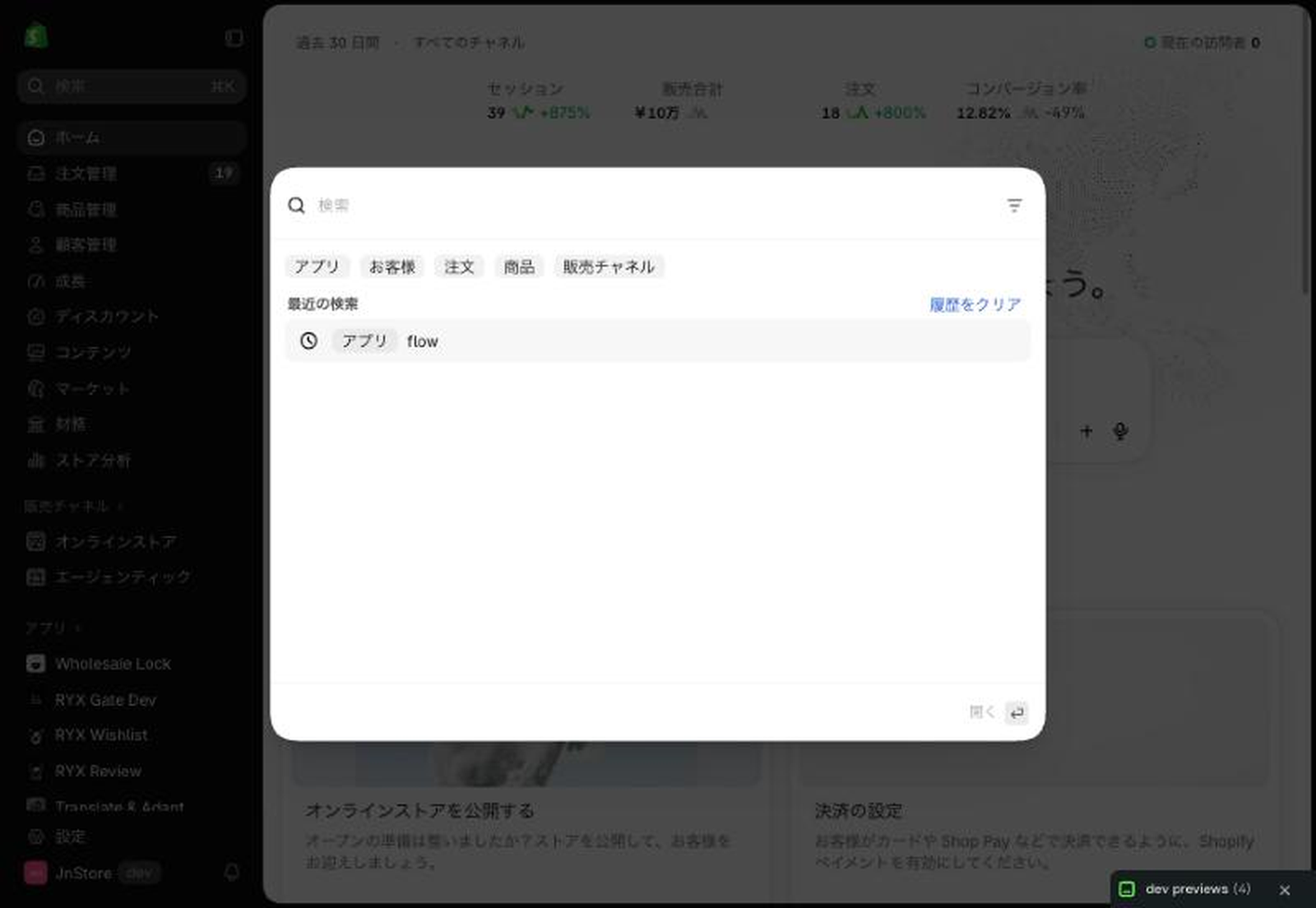The width and height of the screenshot is (1316, 908).
Task: Select the お客様 filter chip
Action: pyautogui.click(x=392, y=266)
